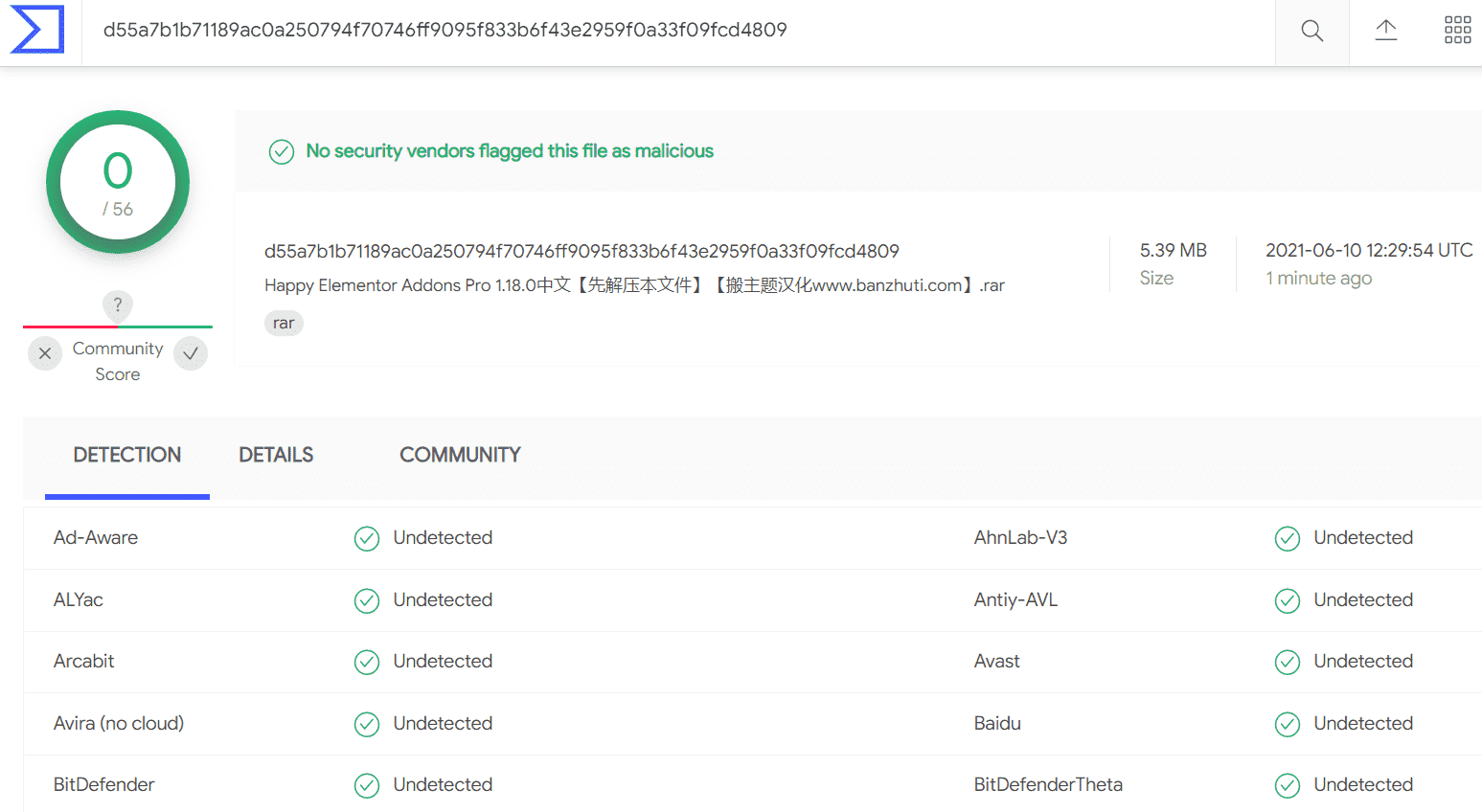Click the Size label under 5.39 MB
The width and height of the screenshot is (1482, 812).
pyautogui.click(x=1156, y=279)
